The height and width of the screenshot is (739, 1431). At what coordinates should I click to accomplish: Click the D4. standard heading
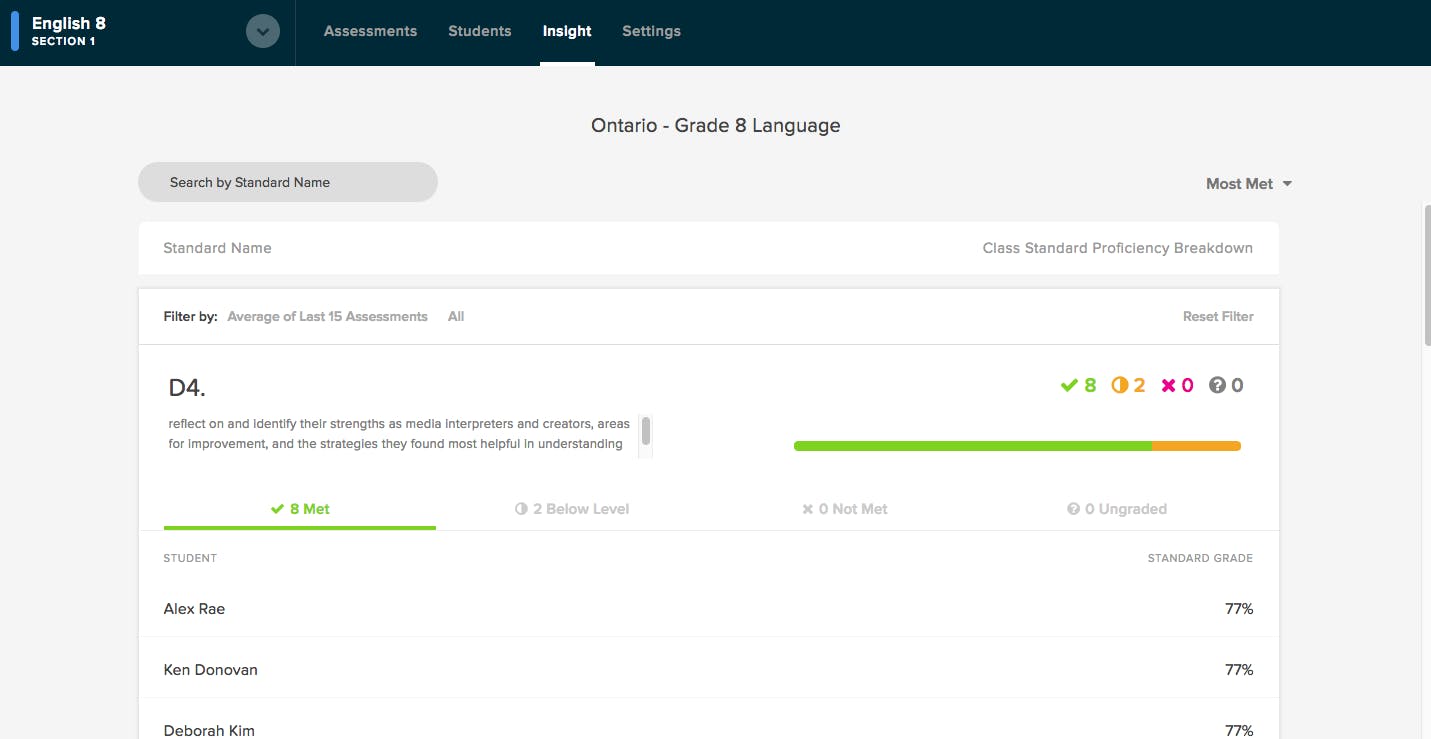tap(187, 388)
